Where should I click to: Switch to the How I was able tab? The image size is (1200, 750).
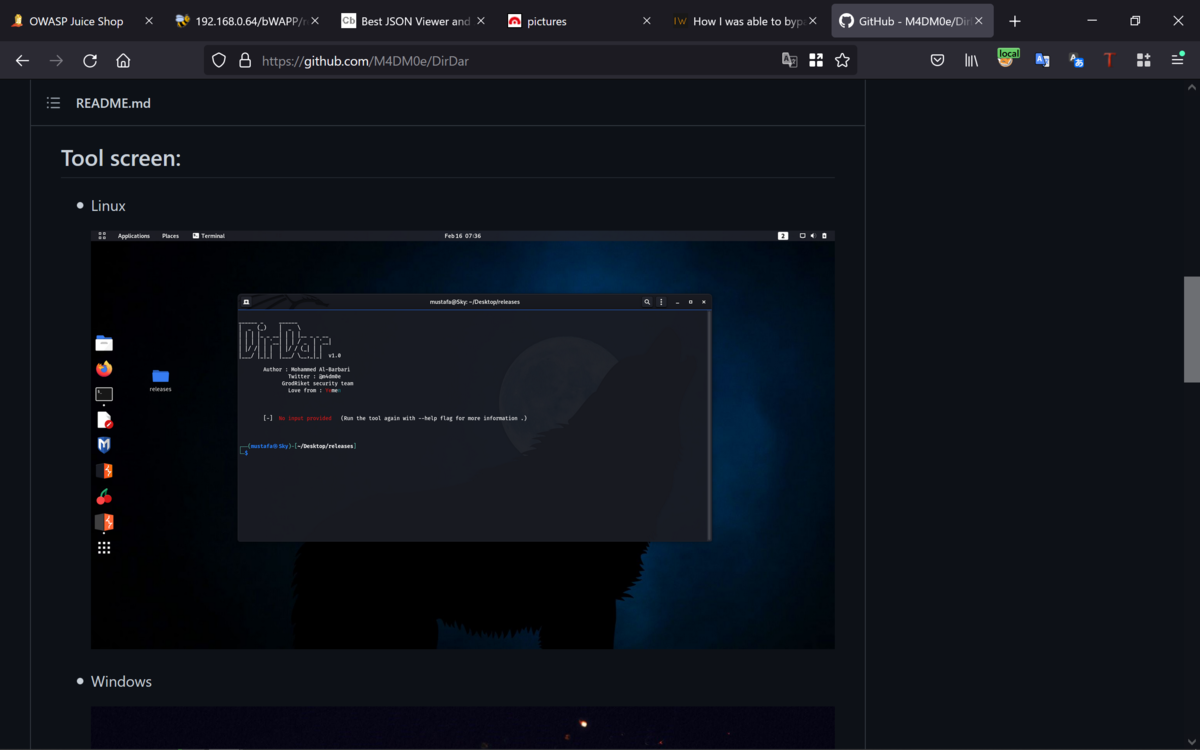pos(744,21)
